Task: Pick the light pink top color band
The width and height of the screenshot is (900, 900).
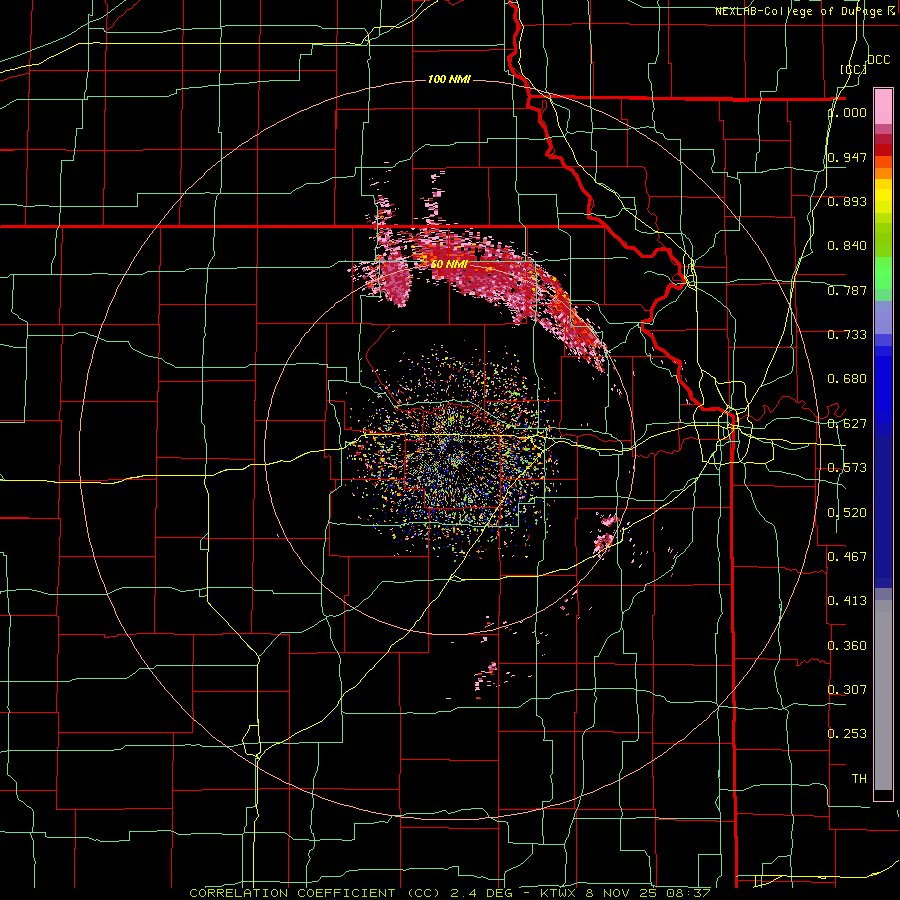Action: (883, 106)
